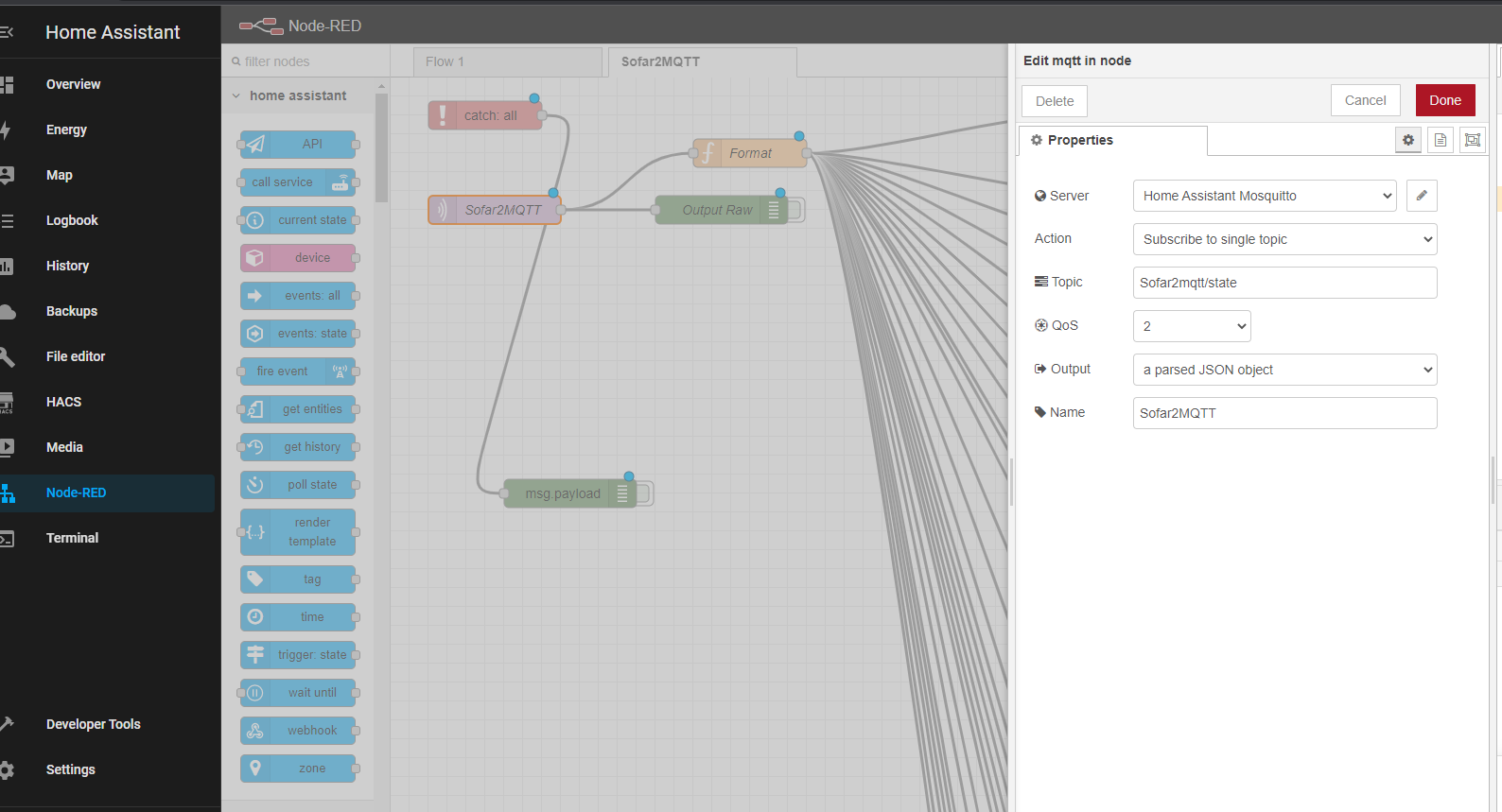Select the catch: all node on canvas

(x=485, y=115)
